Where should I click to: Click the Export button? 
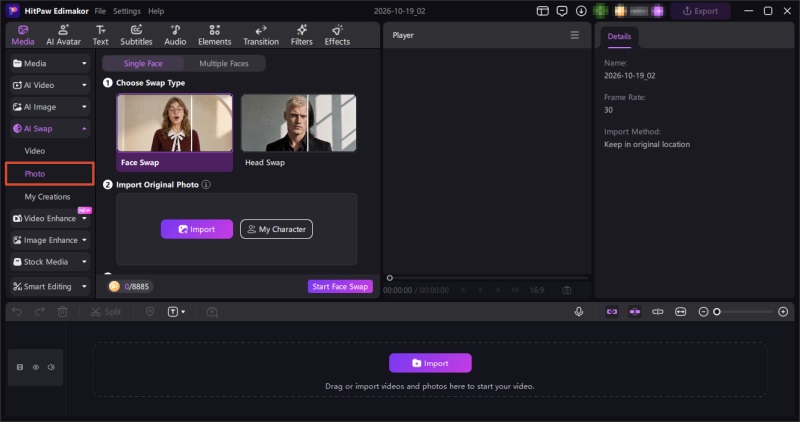(x=701, y=11)
